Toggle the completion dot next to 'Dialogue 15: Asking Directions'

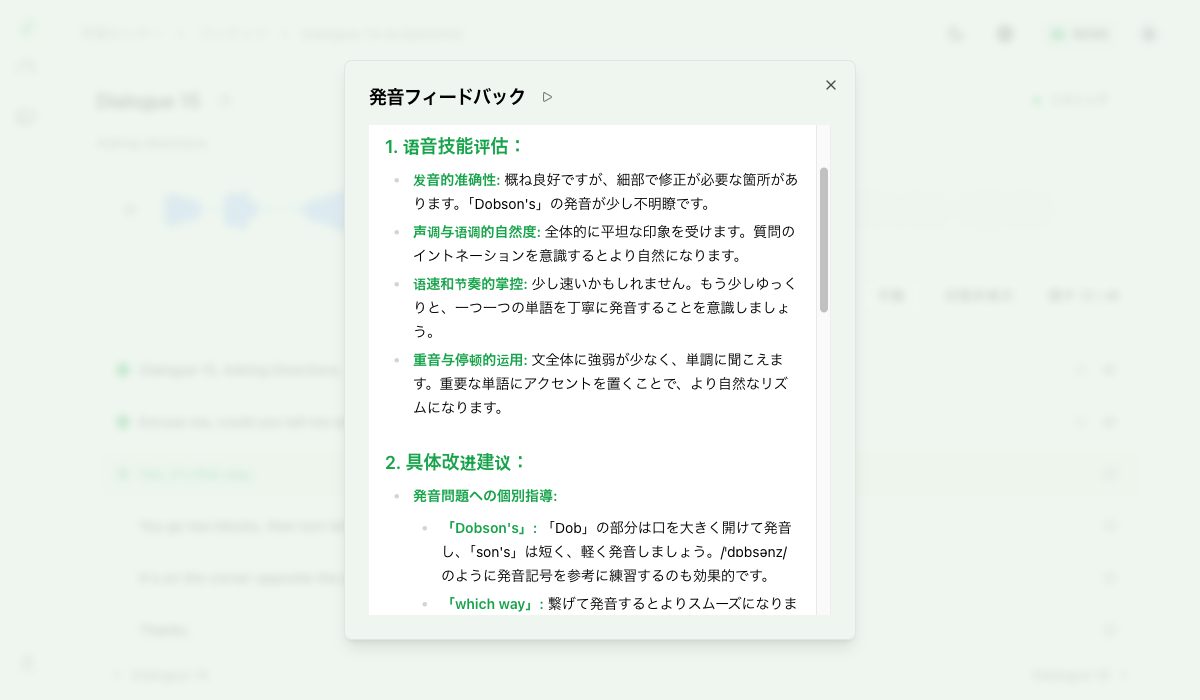coord(122,369)
